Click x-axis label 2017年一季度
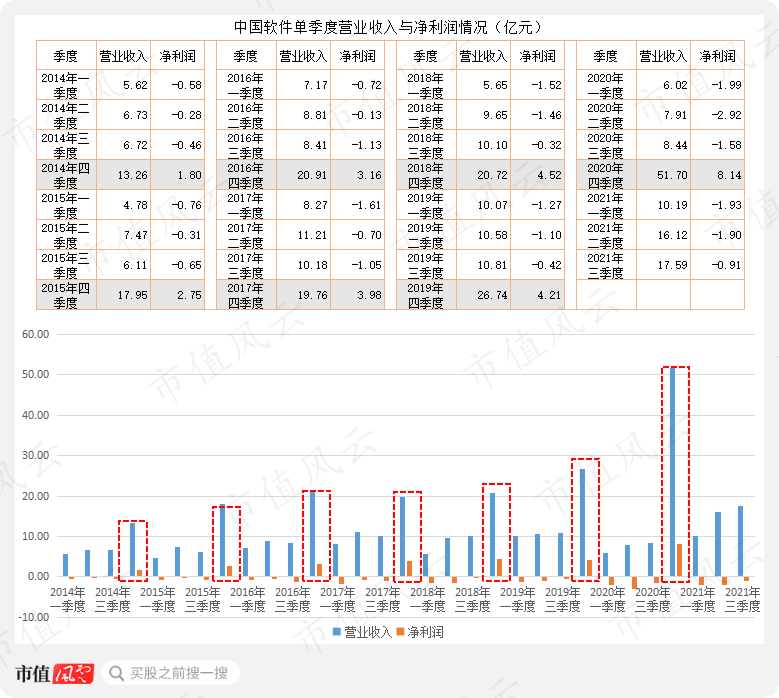Screen dimensions: 779x698 click(x=337, y=599)
